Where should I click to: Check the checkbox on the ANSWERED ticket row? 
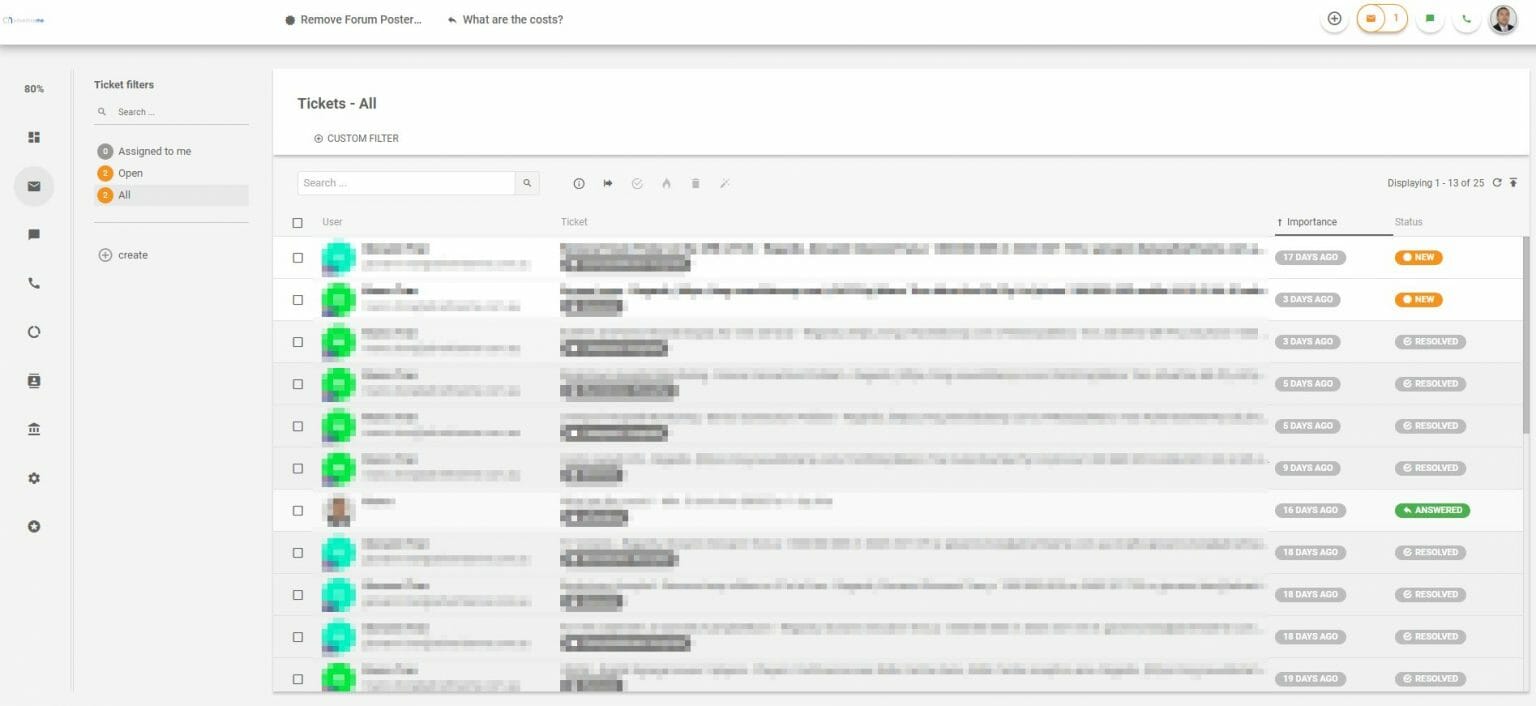[x=297, y=510]
